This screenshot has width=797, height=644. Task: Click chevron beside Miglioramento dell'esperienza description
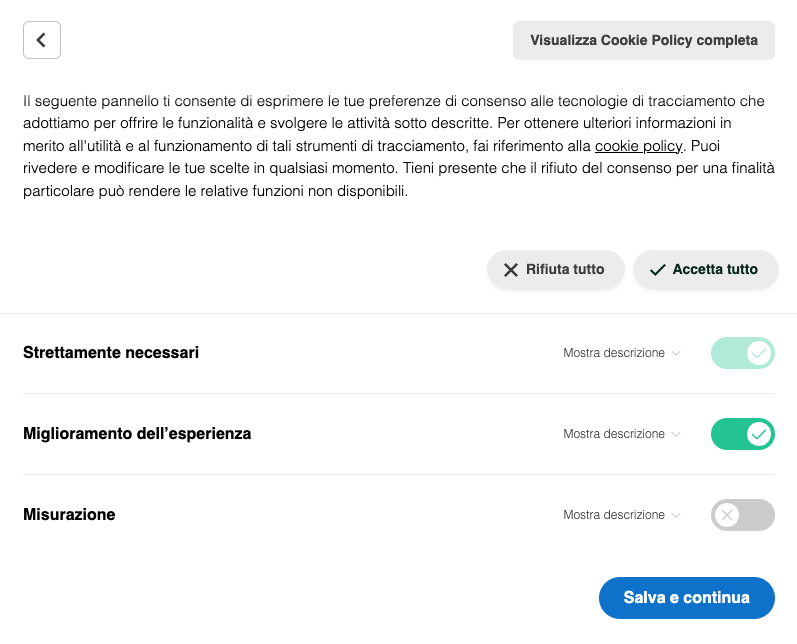click(677, 435)
